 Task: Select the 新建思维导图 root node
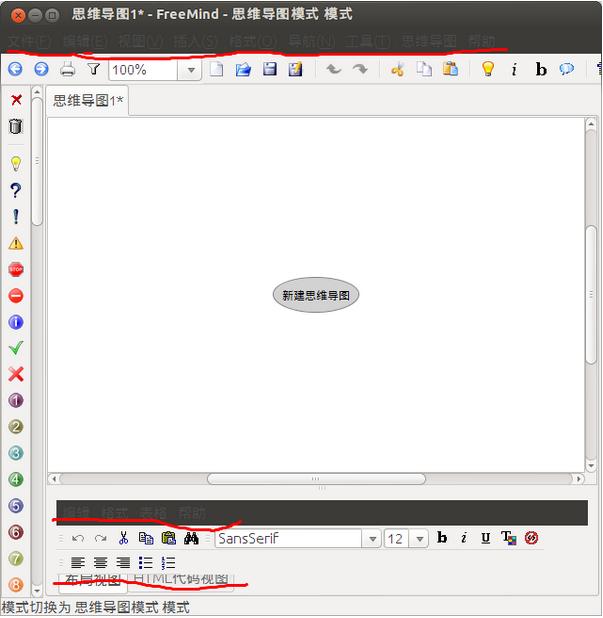point(315,295)
